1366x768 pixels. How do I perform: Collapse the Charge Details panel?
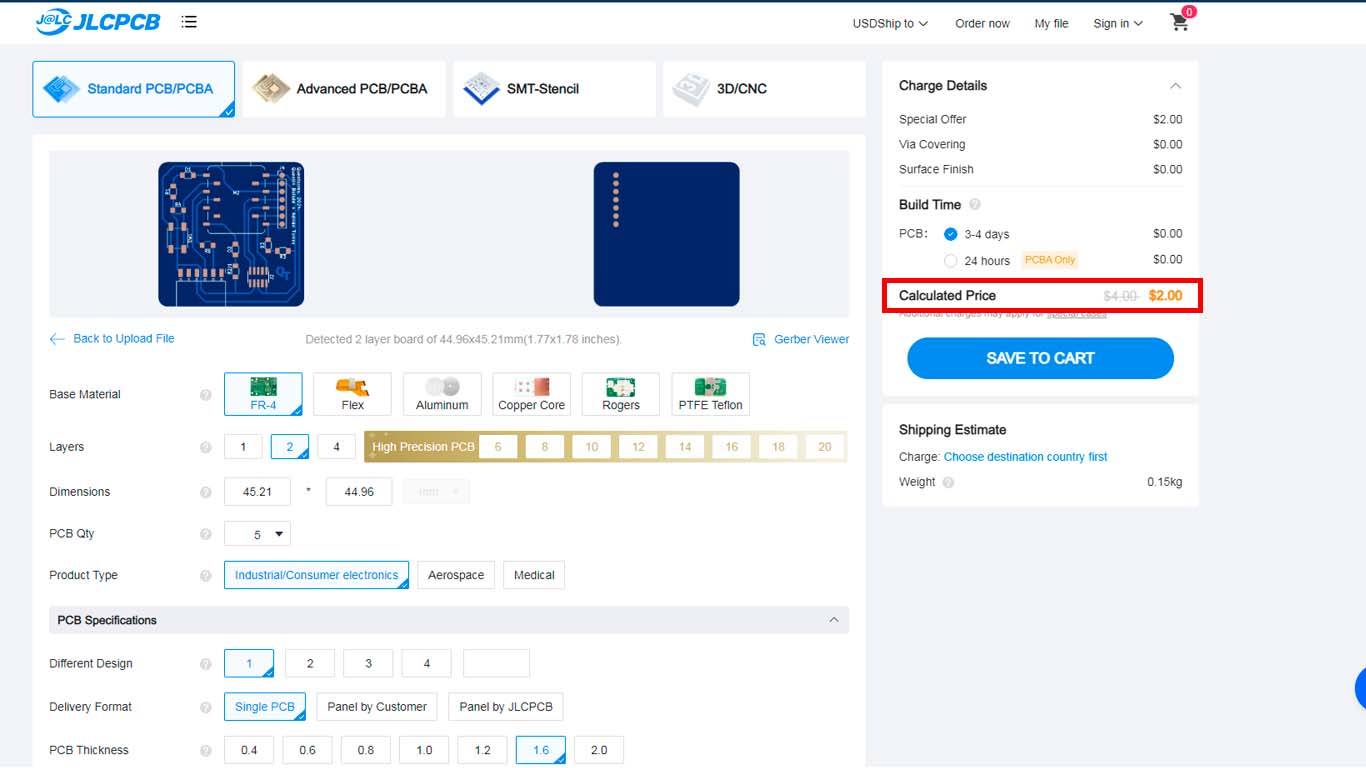coord(1175,86)
